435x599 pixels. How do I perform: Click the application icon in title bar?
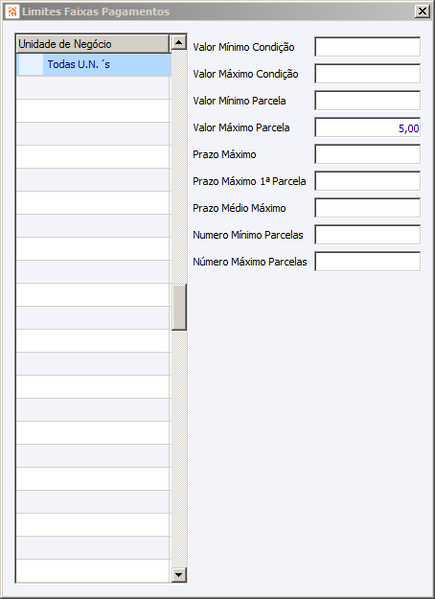point(12,11)
